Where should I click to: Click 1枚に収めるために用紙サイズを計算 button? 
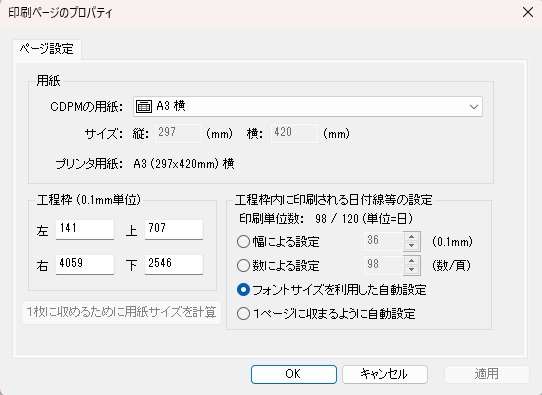coord(121,312)
